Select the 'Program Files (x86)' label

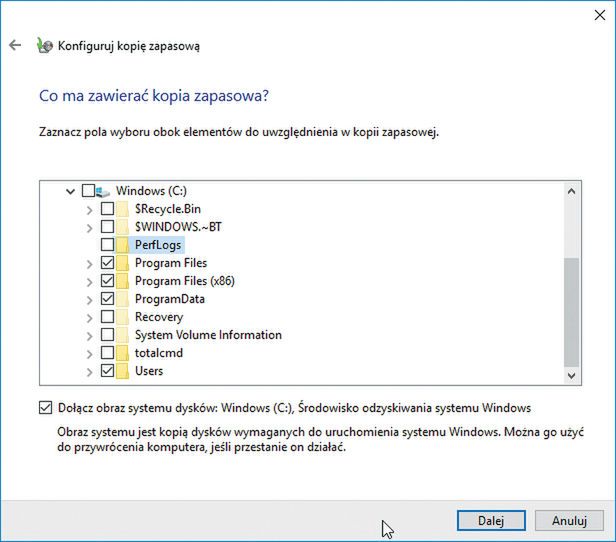click(185, 281)
